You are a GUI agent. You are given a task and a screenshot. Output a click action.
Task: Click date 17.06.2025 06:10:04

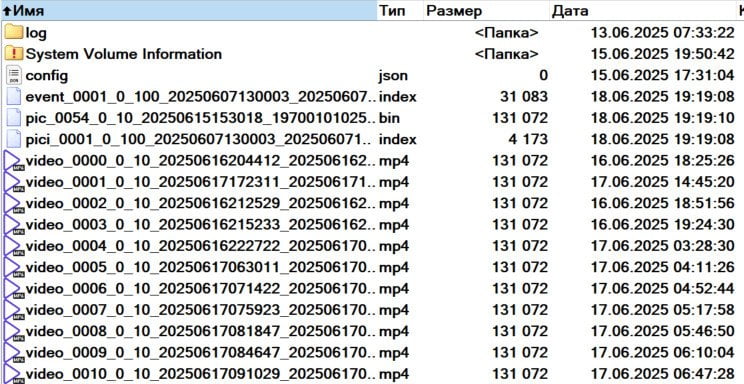[x=662, y=353]
